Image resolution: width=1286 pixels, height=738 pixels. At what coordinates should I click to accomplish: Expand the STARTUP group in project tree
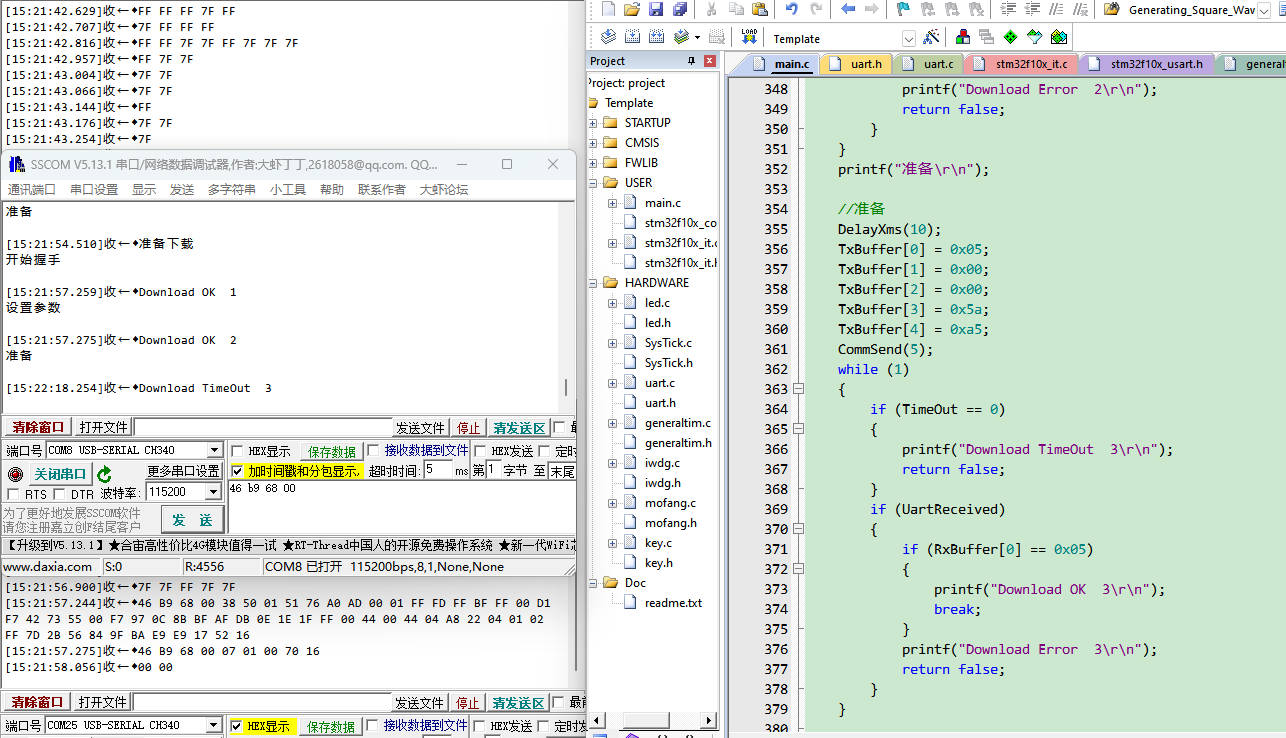coord(593,123)
